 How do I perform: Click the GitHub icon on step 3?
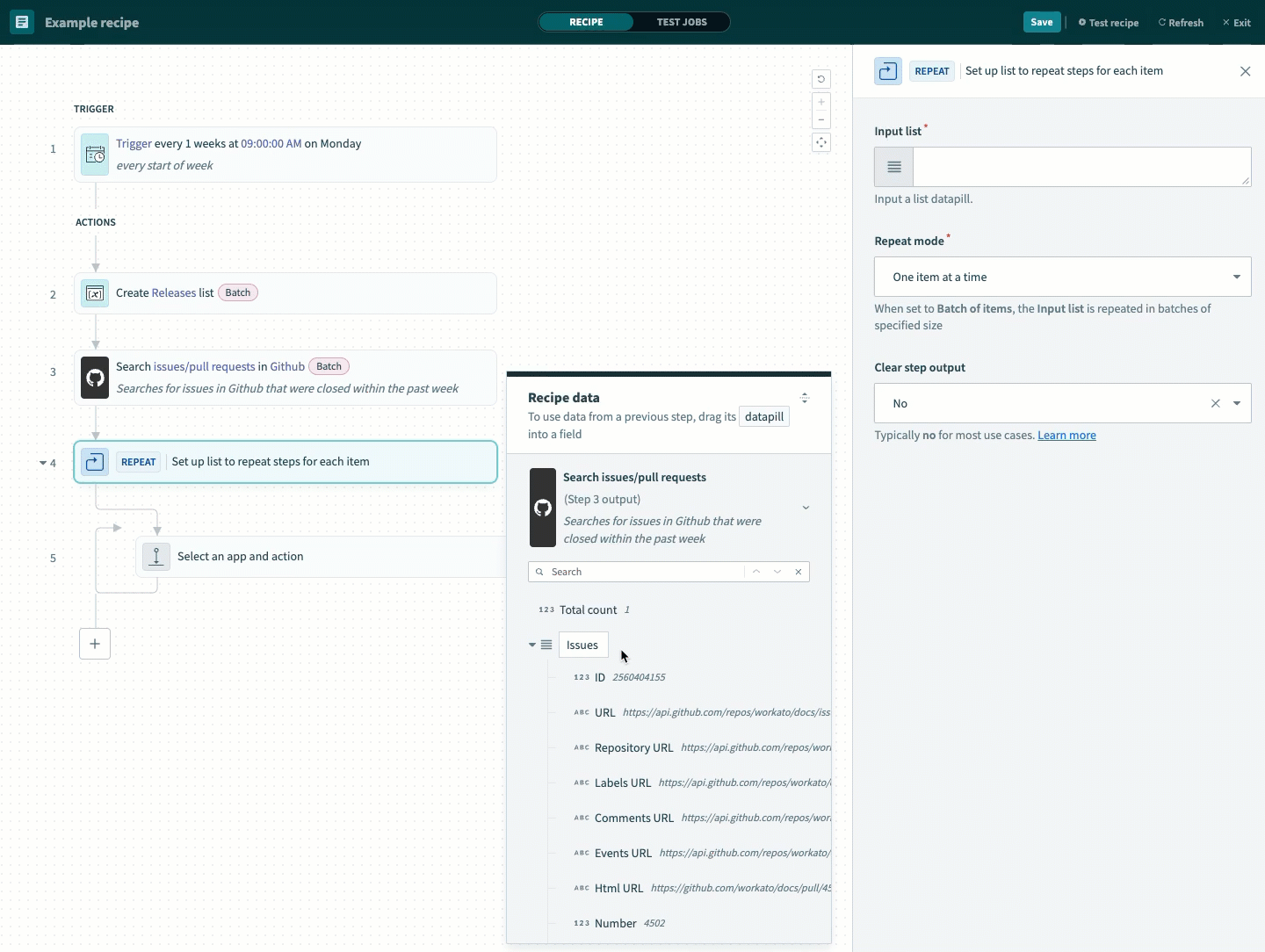pyautogui.click(x=95, y=378)
